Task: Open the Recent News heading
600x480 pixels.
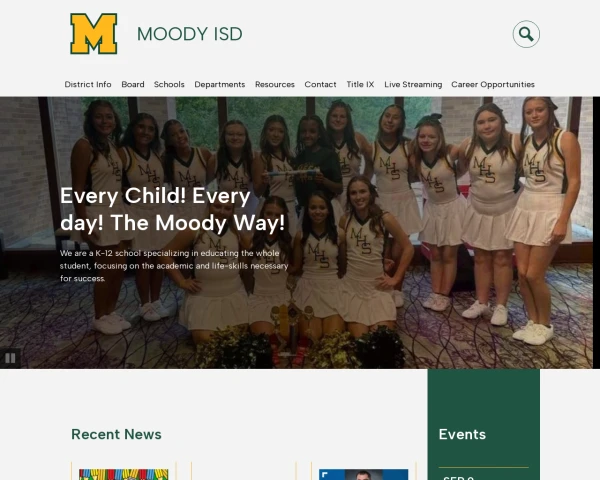Action: pyautogui.click(x=116, y=434)
